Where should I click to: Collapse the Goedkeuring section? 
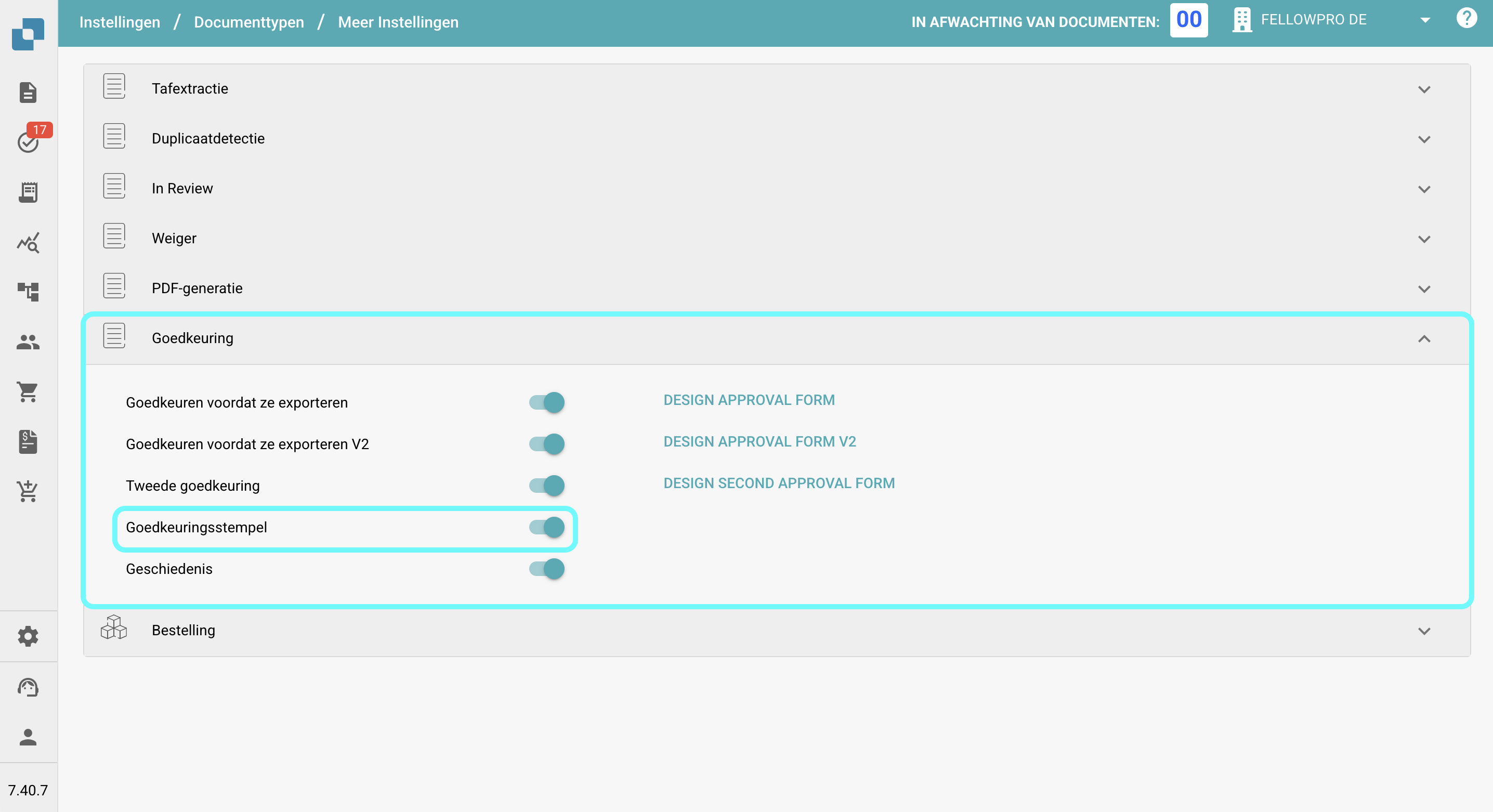[x=1423, y=338]
